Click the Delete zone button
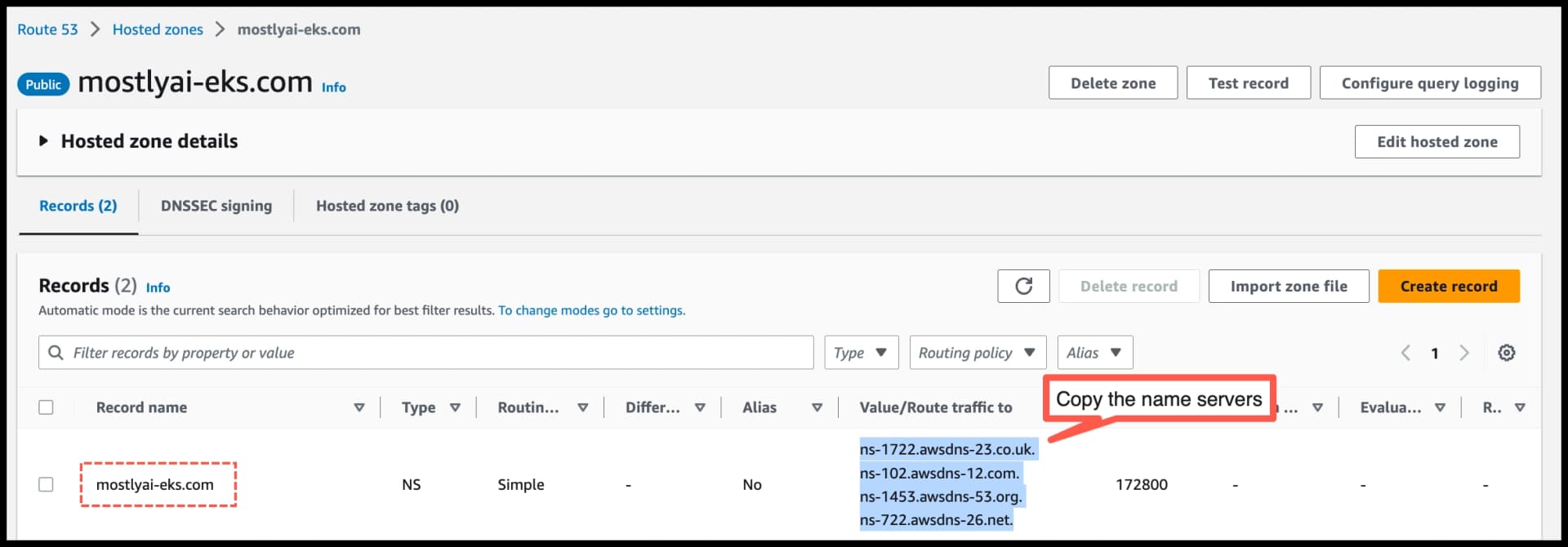Screen dimensions: 1568x547 [x=1113, y=82]
